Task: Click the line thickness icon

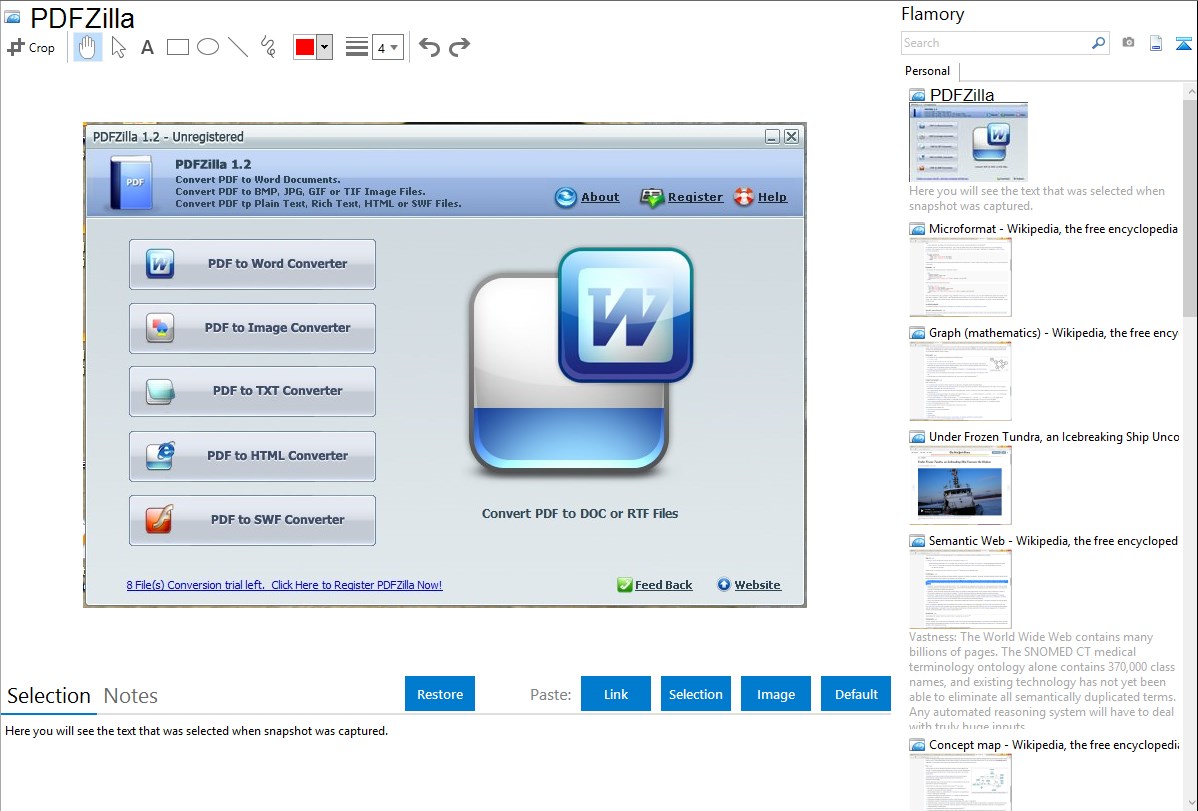Action: click(356, 47)
